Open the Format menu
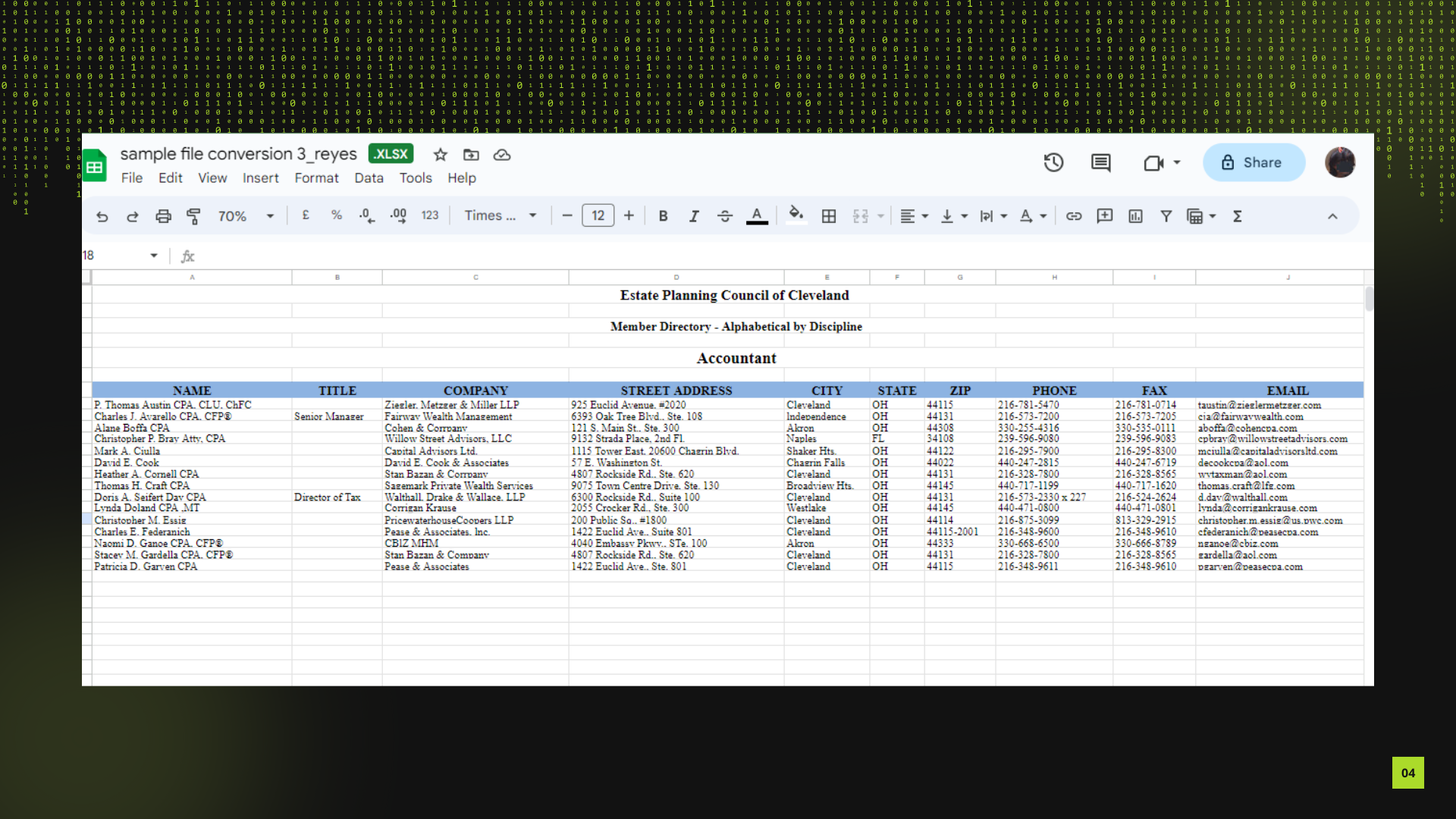The image size is (1456, 819). pyautogui.click(x=317, y=178)
